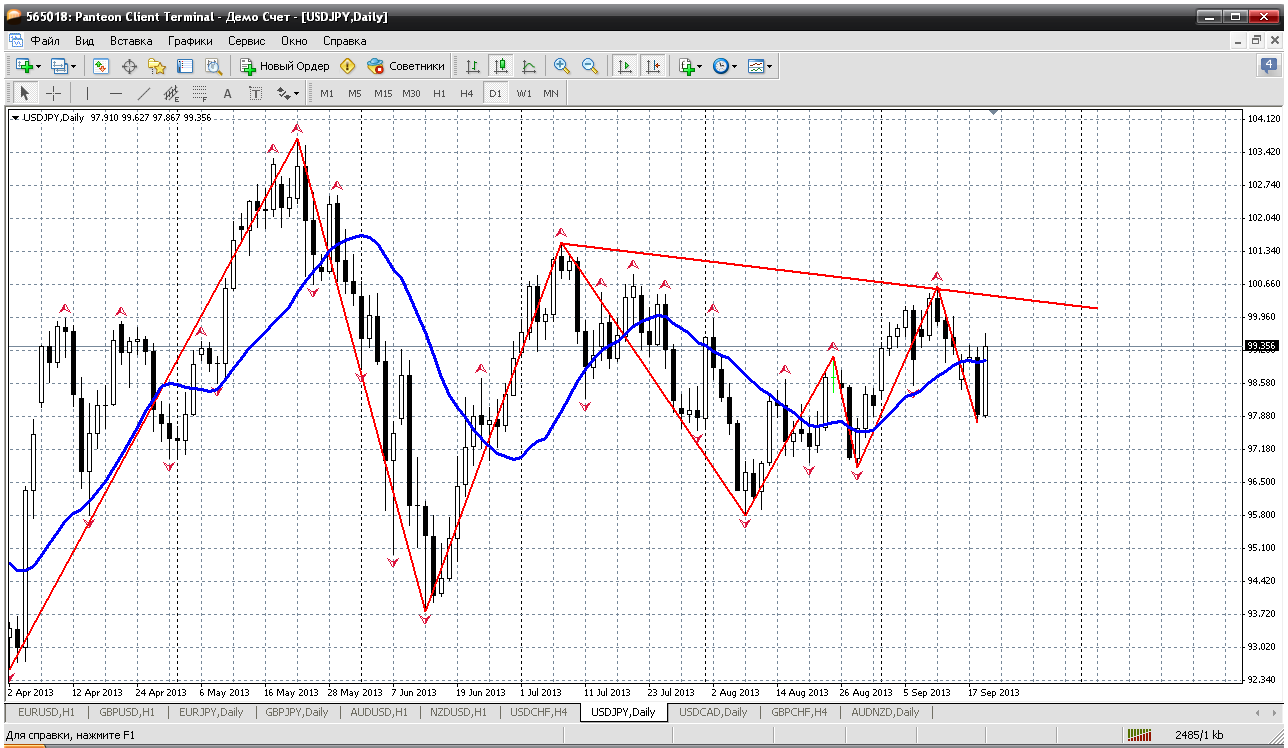
Task: Open the Сервис menu
Action: pyautogui.click(x=246, y=41)
